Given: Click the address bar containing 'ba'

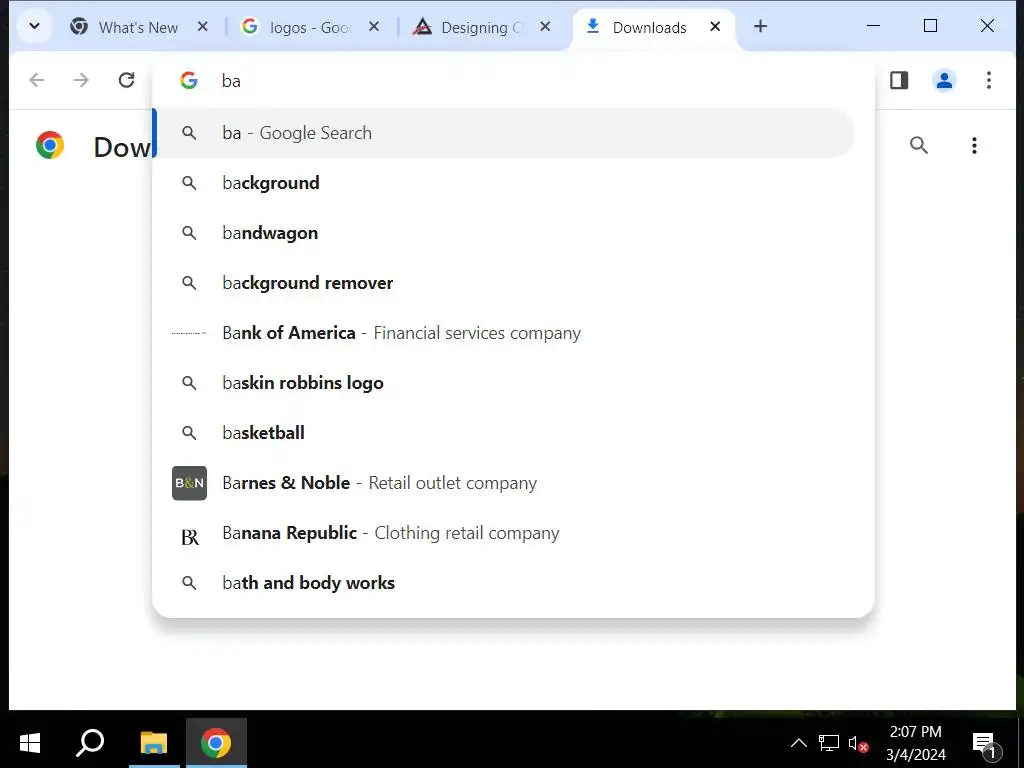Looking at the screenshot, I should coord(513,81).
